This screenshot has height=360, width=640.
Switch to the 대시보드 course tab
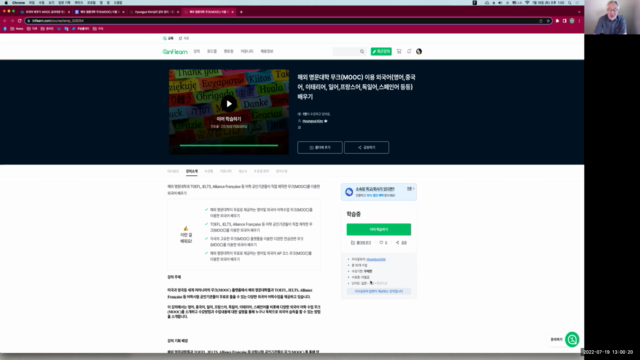coord(173,171)
